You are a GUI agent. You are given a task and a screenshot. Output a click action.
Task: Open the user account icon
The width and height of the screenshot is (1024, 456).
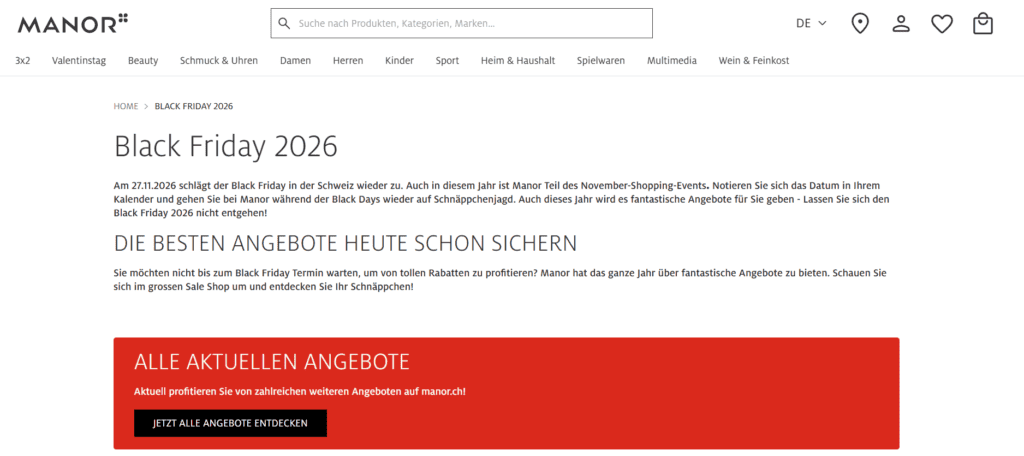901,24
